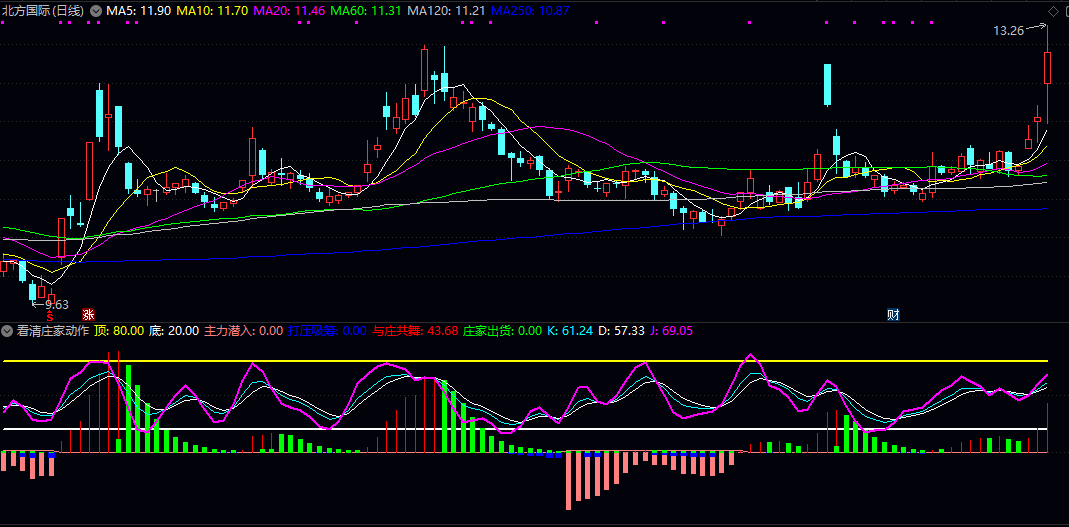Click the 主力潜入: 0.00 value
This screenshot has height=527, width=1069.
pos(243,331)
